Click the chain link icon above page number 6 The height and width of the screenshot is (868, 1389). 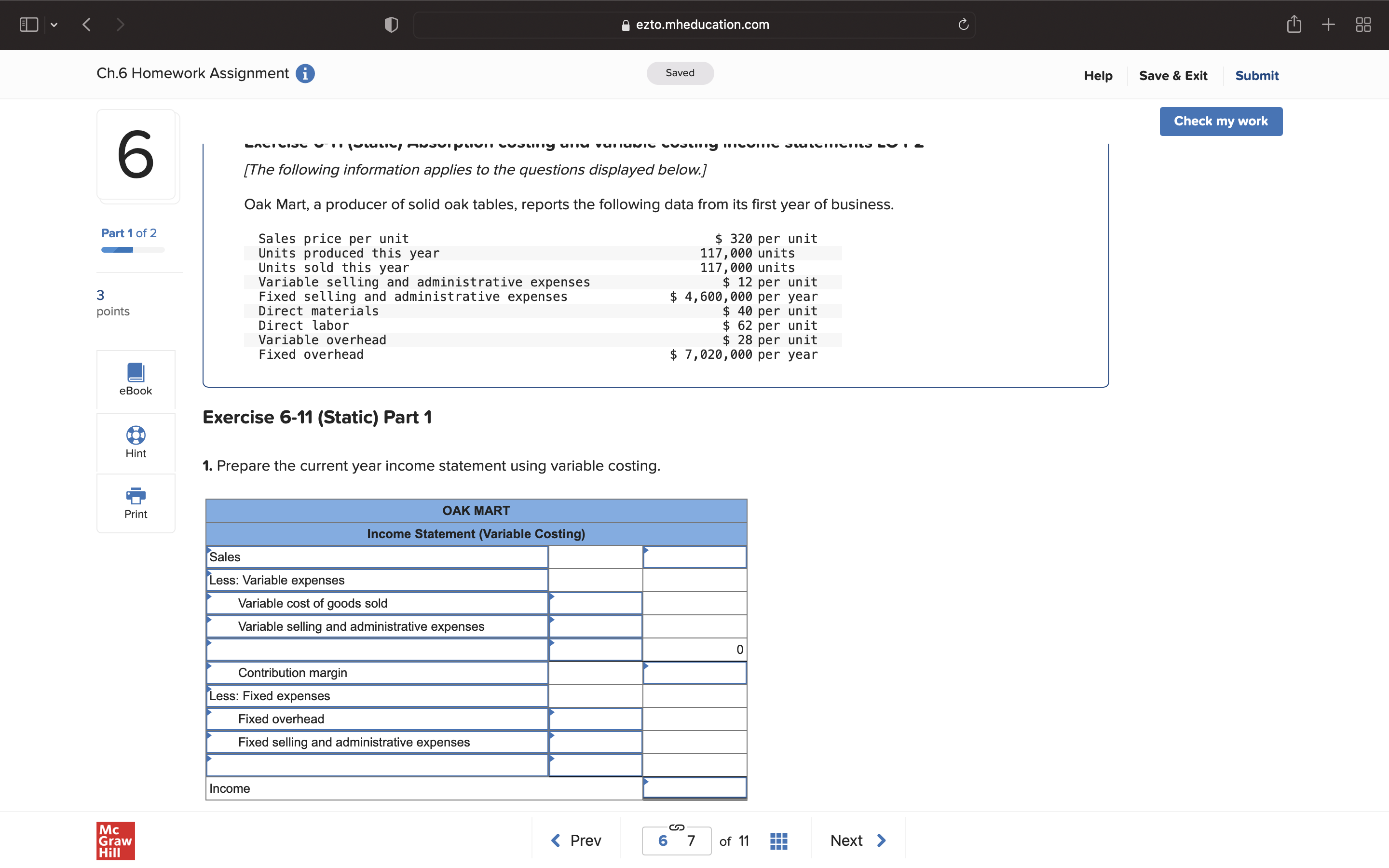676,827
